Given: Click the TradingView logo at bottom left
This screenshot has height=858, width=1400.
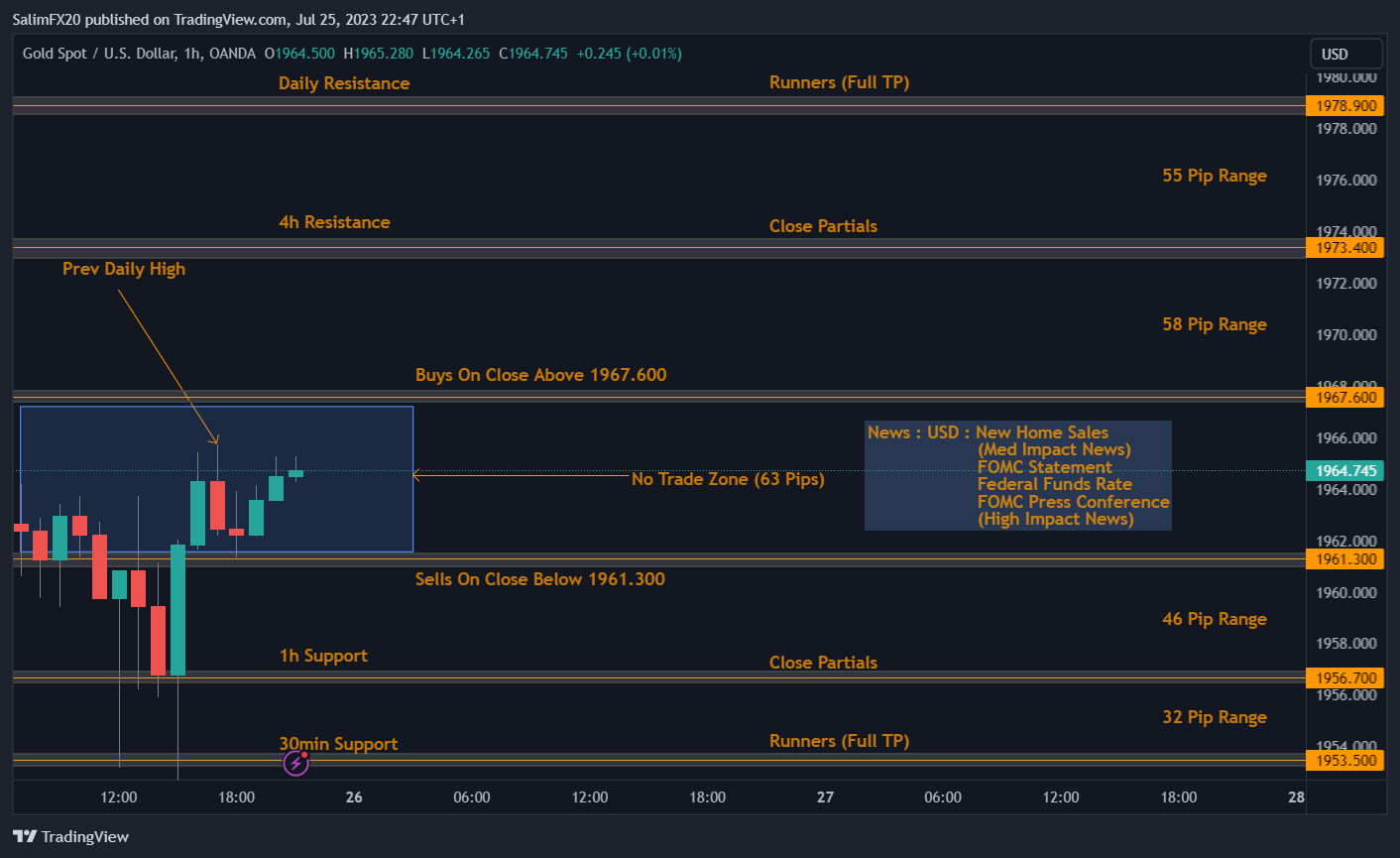Looking at the screenshot, I should 71,836.
